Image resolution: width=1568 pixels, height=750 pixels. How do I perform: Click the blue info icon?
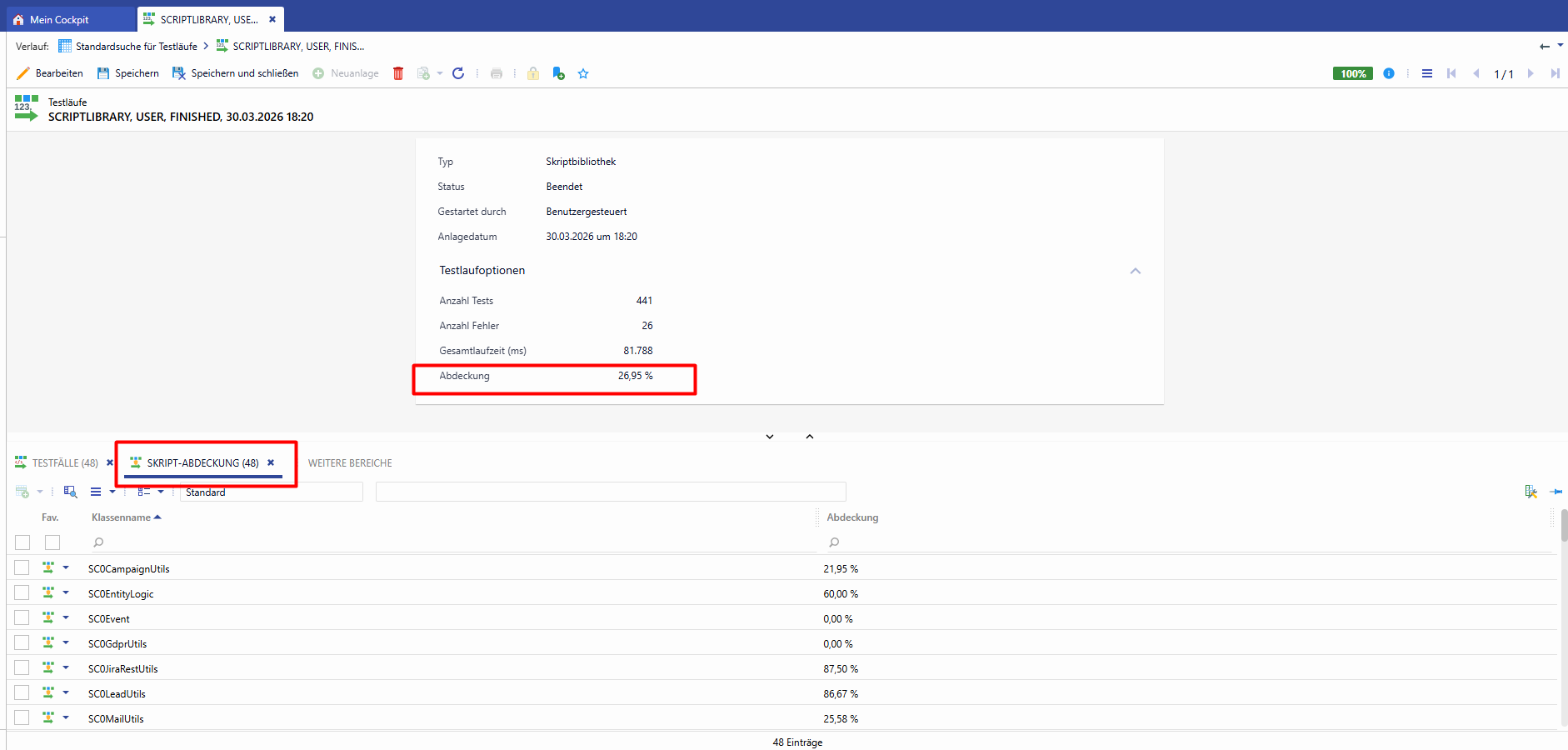tap(1389, 73)
